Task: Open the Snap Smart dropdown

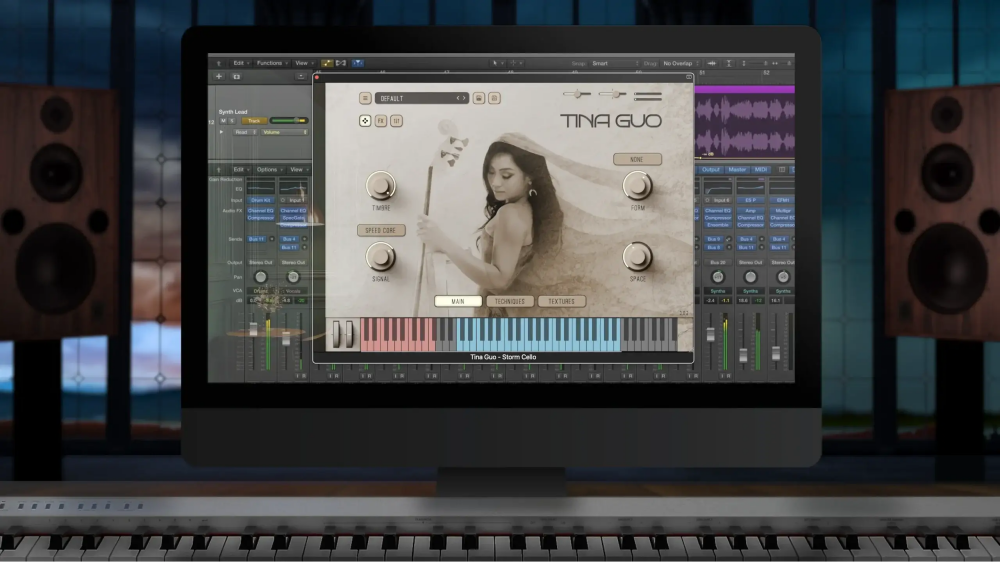Action: [x=615, y=63]
